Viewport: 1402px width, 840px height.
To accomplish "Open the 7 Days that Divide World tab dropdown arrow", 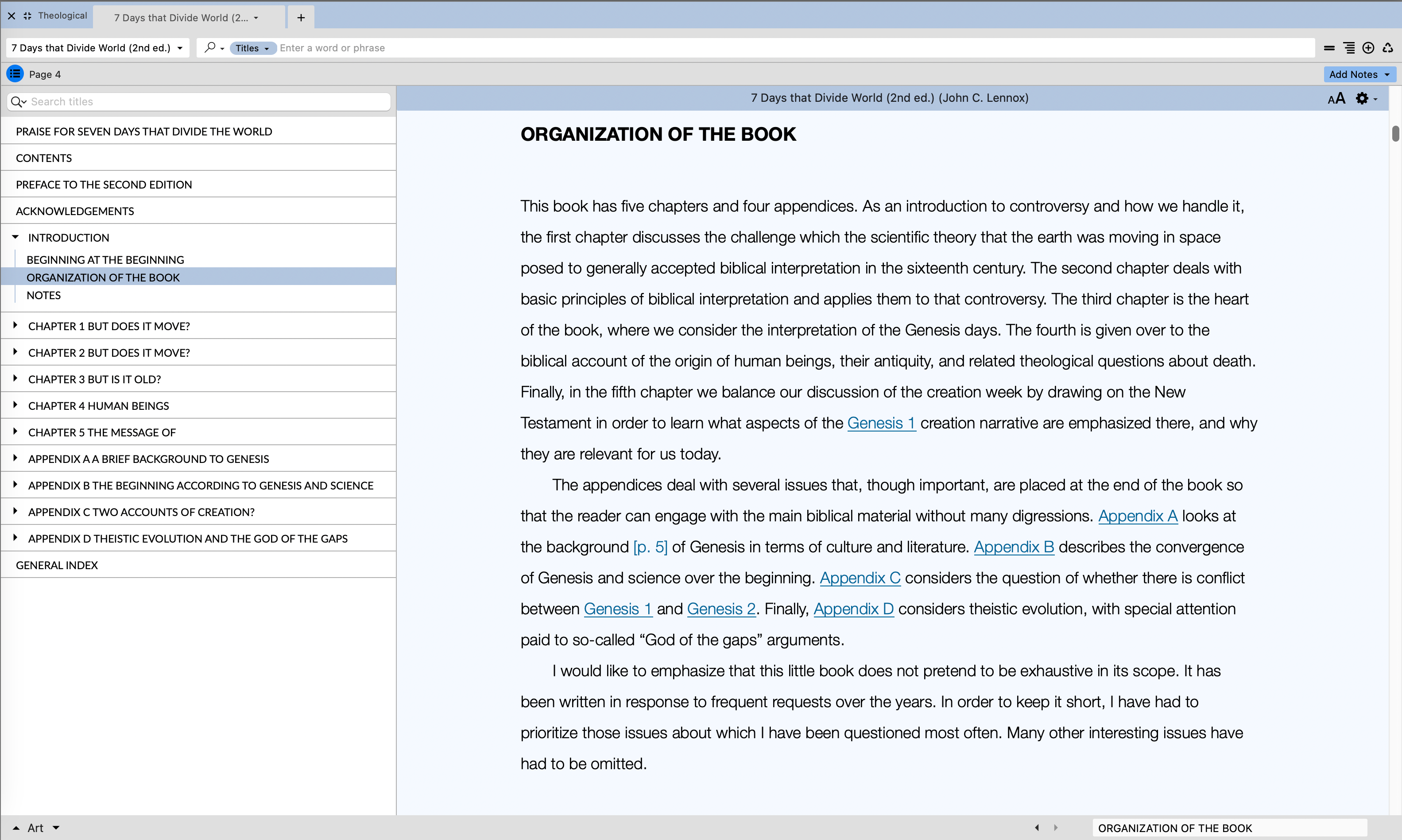I will 256,18.
